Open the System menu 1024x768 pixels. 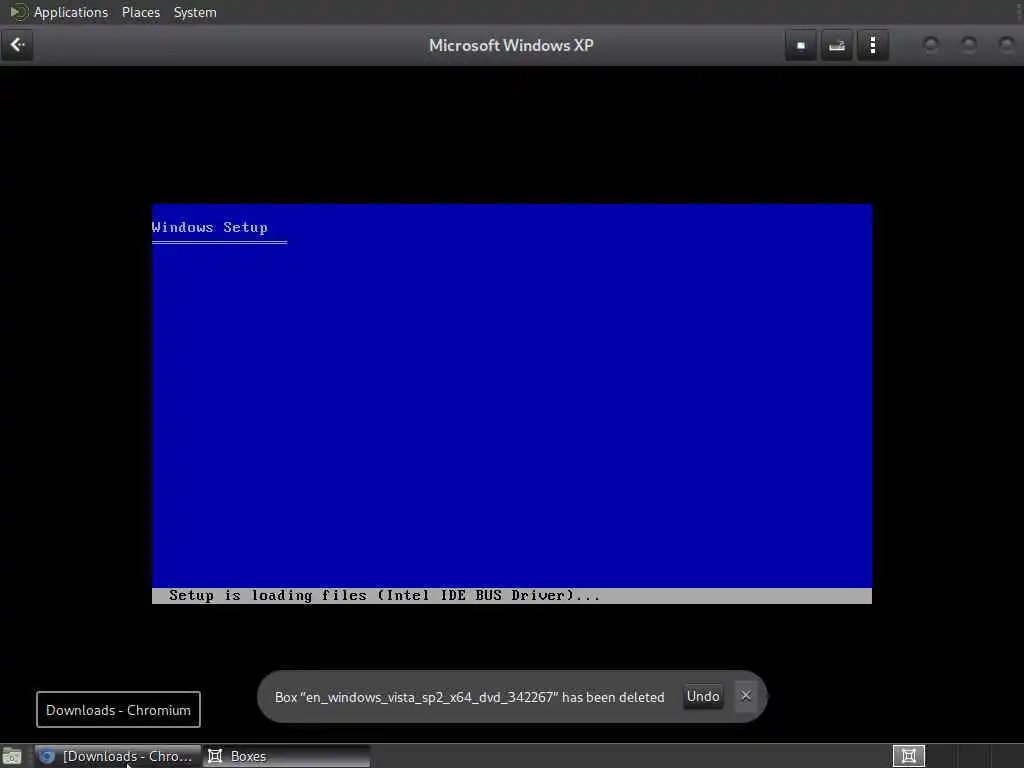(195, 12)
